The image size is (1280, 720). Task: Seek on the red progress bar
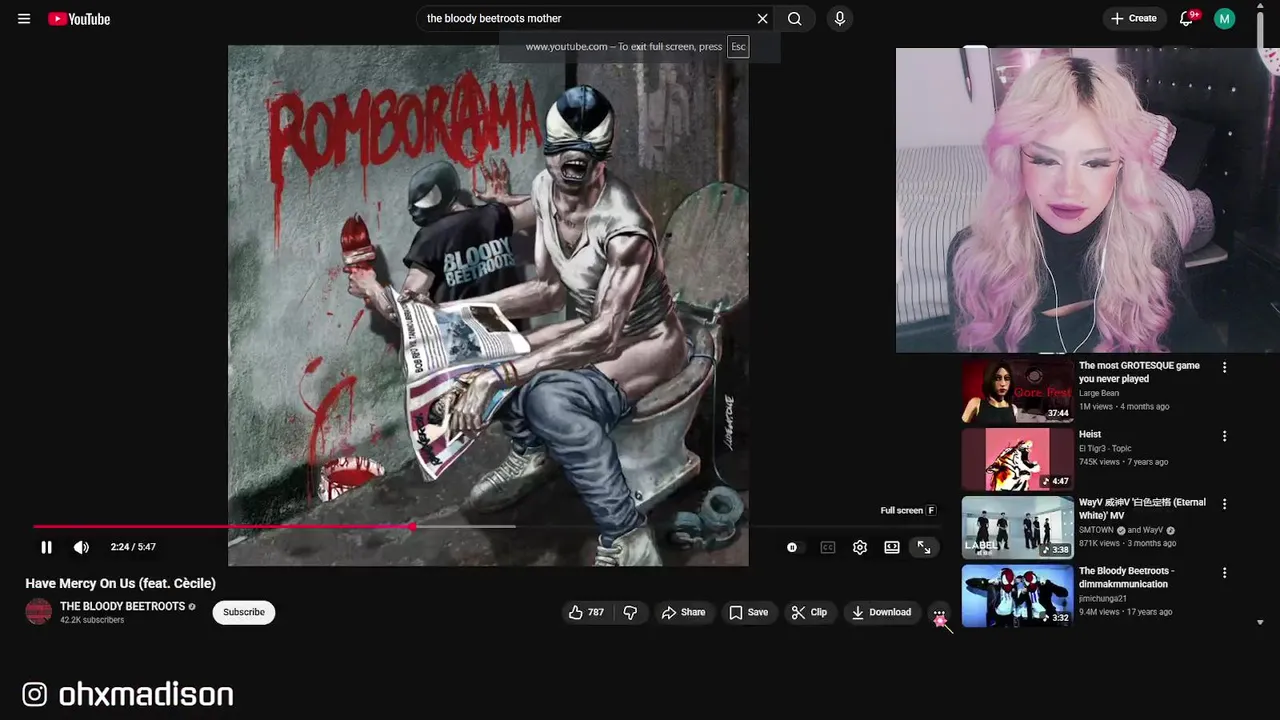coord(223,526)
